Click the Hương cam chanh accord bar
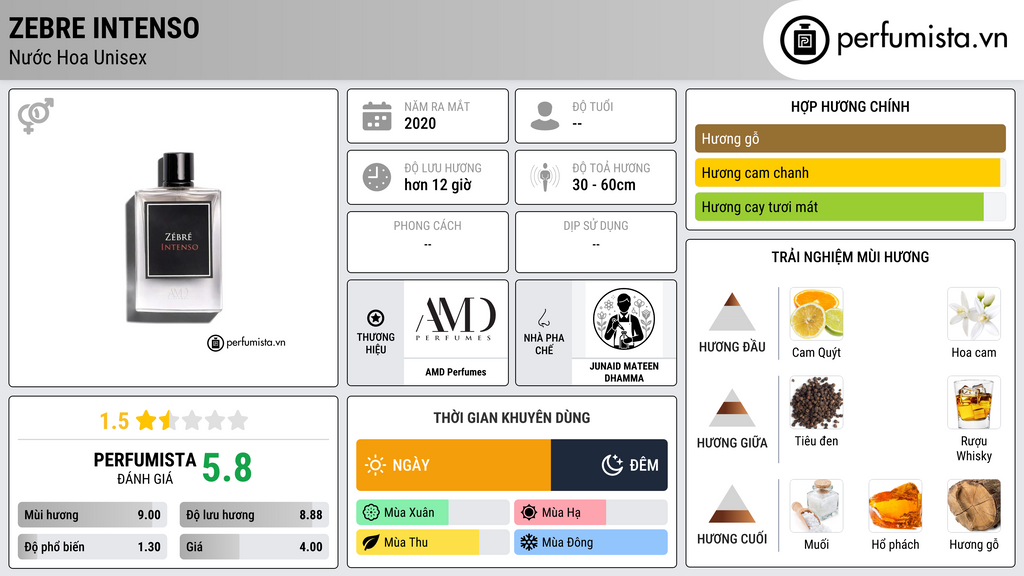This screenshot has width=1024, height=576. tap(850, 173)
